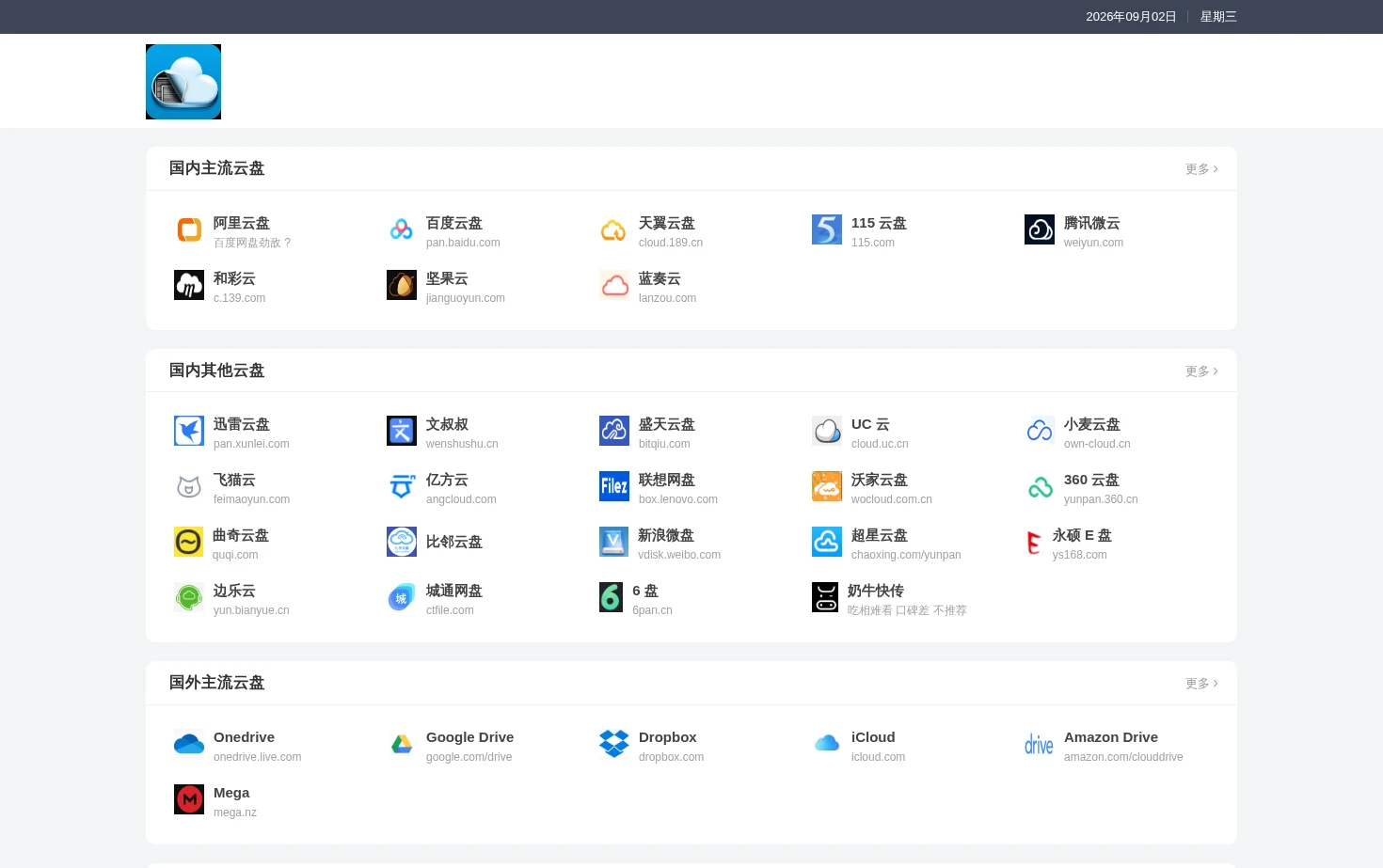This screenshot has width=1383, height=868.
Task: Click the 迅雷云盘 bird icon
Action: point(189,431)
